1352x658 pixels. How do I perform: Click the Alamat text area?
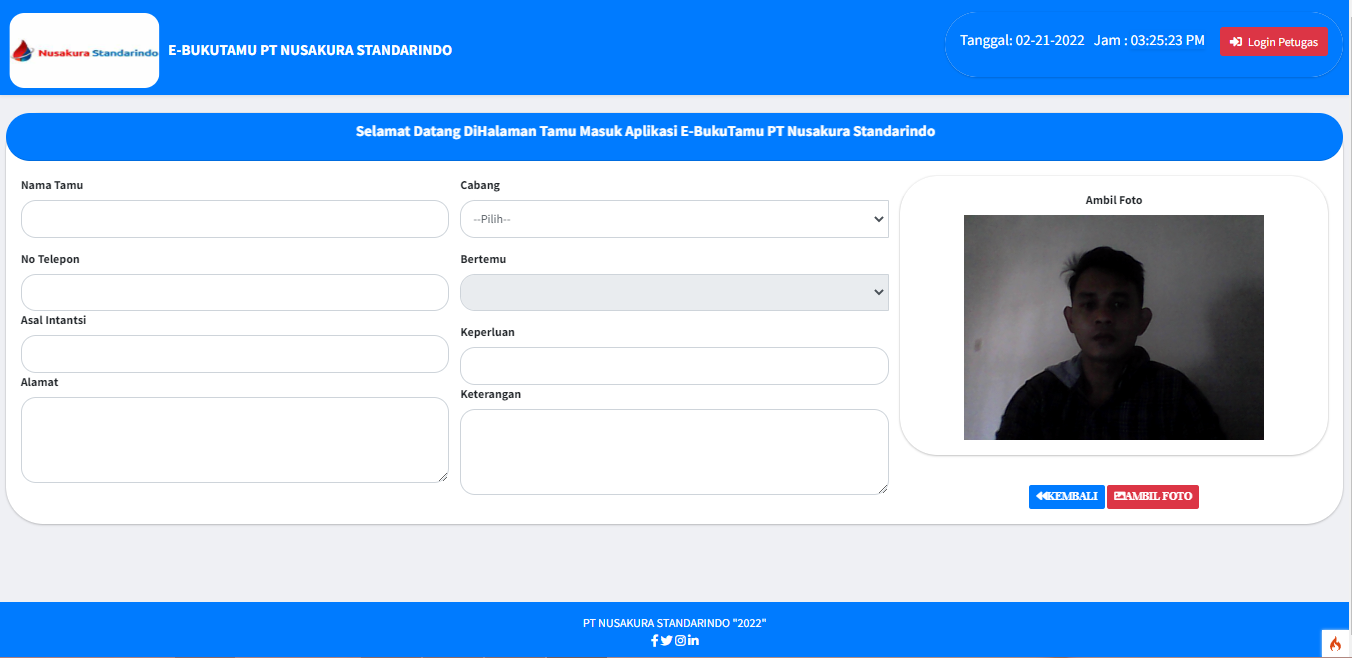(x=234, y=440)
